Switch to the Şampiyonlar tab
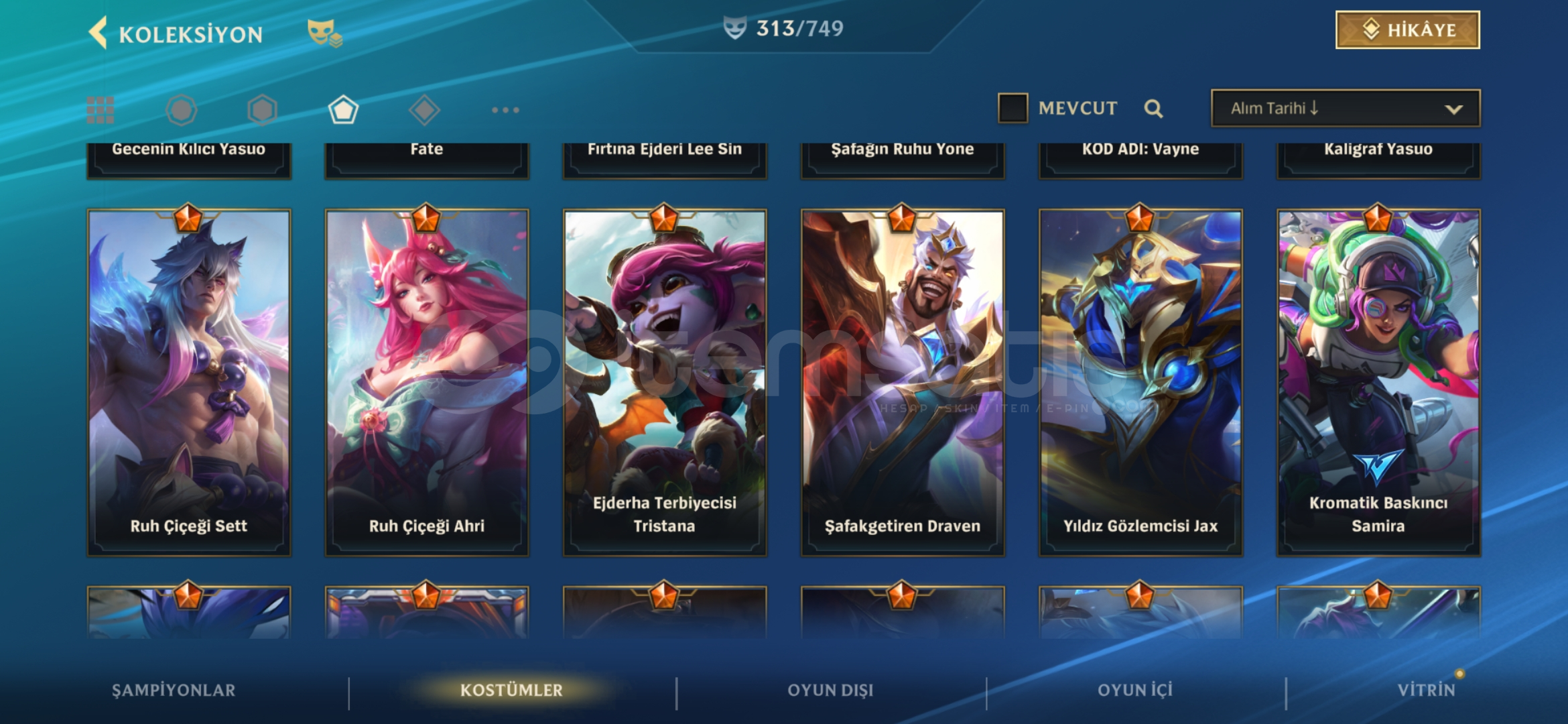The image size is (1568, 724). (174, 690)
